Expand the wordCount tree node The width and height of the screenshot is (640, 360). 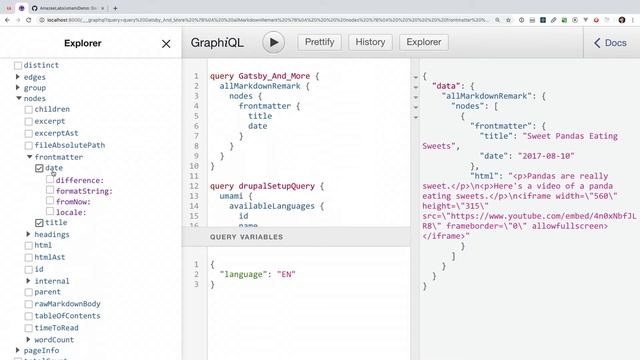click(28, 339)
